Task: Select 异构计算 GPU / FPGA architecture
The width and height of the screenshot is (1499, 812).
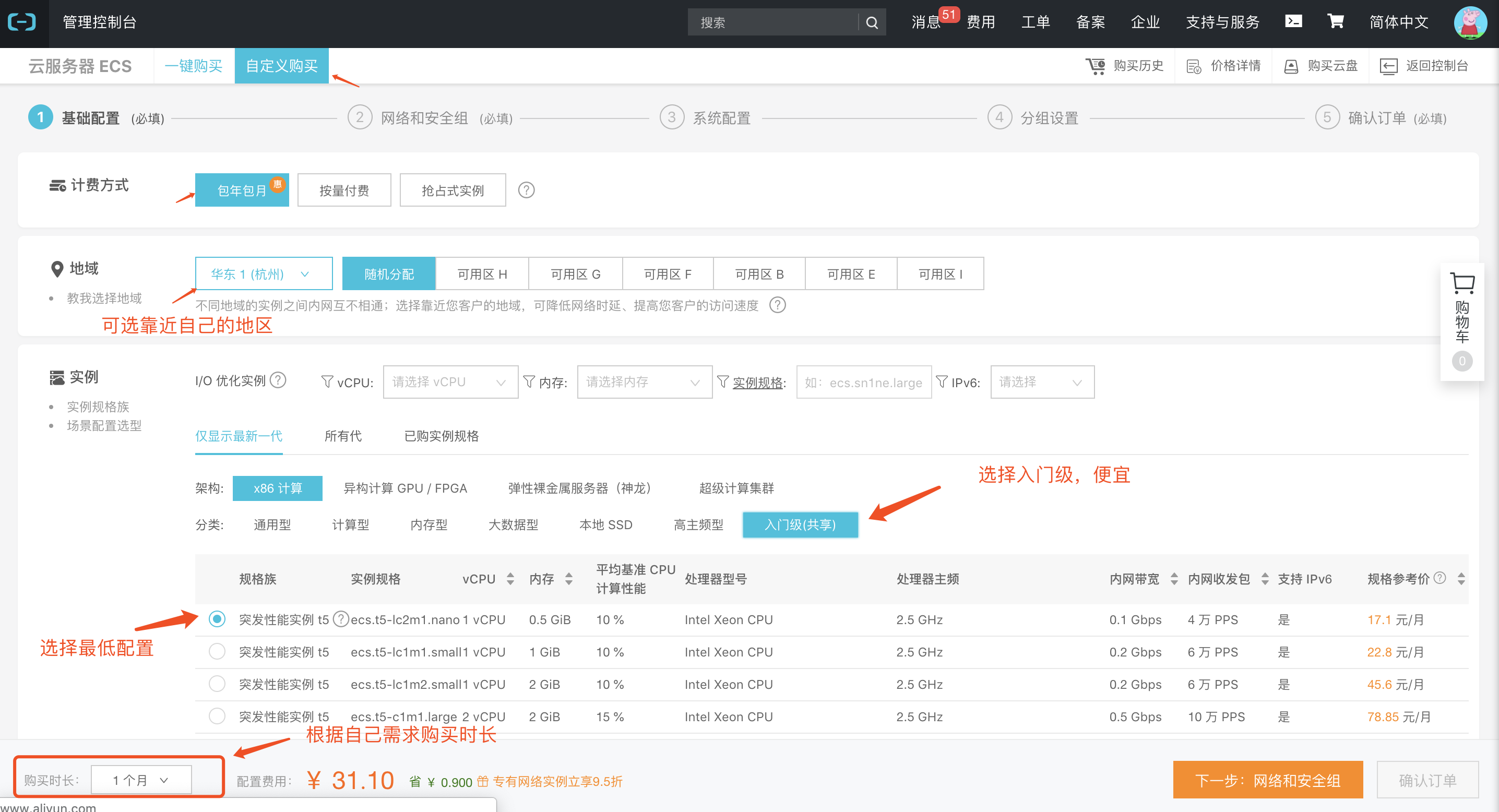Action: pos(405,488)
